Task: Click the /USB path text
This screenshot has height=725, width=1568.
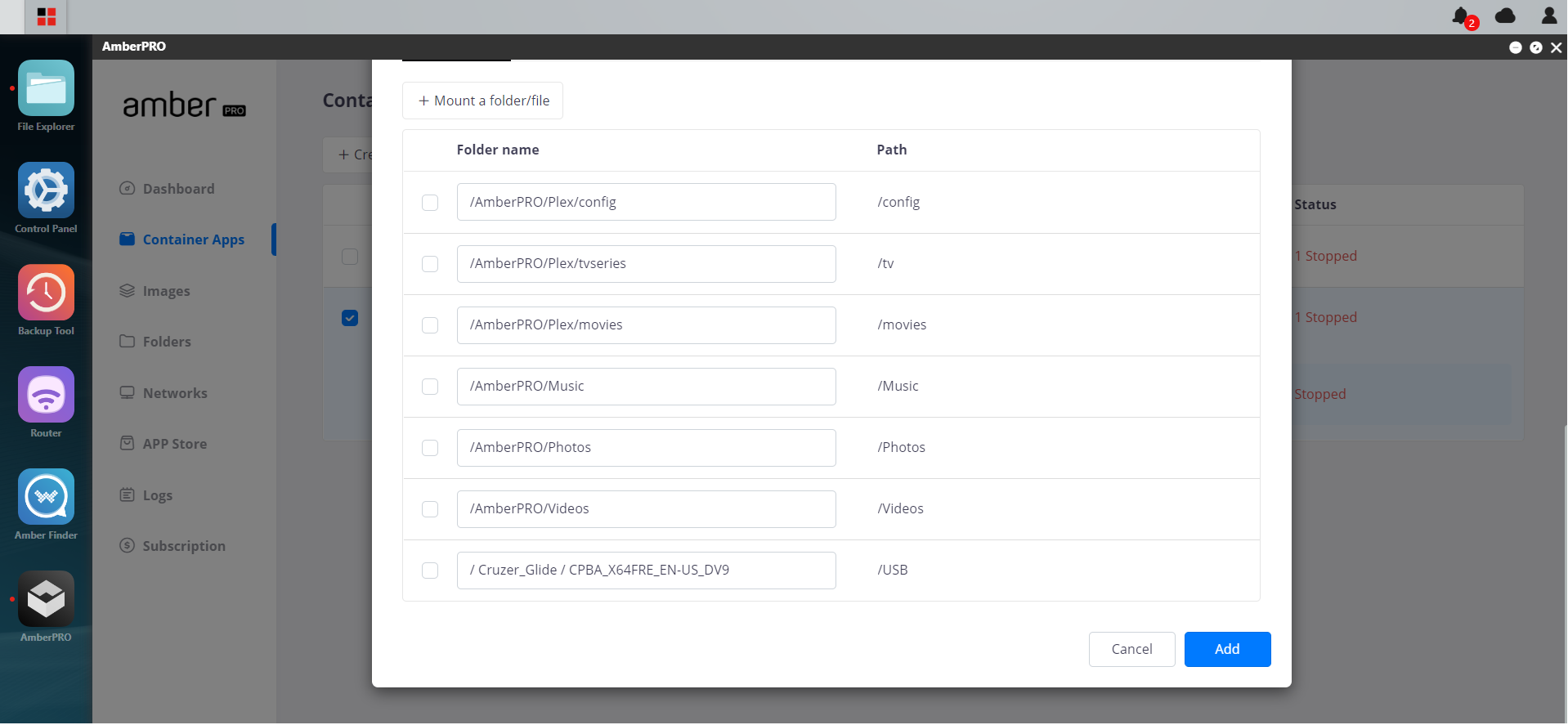Action: tap(892, 570)
